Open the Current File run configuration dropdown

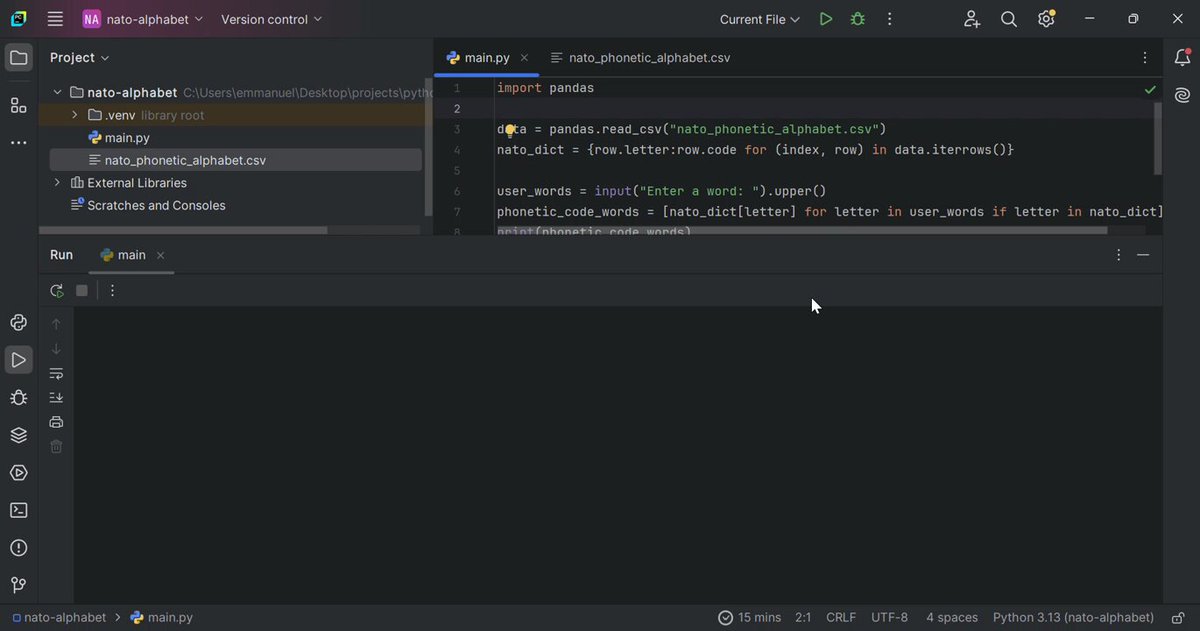760,19
